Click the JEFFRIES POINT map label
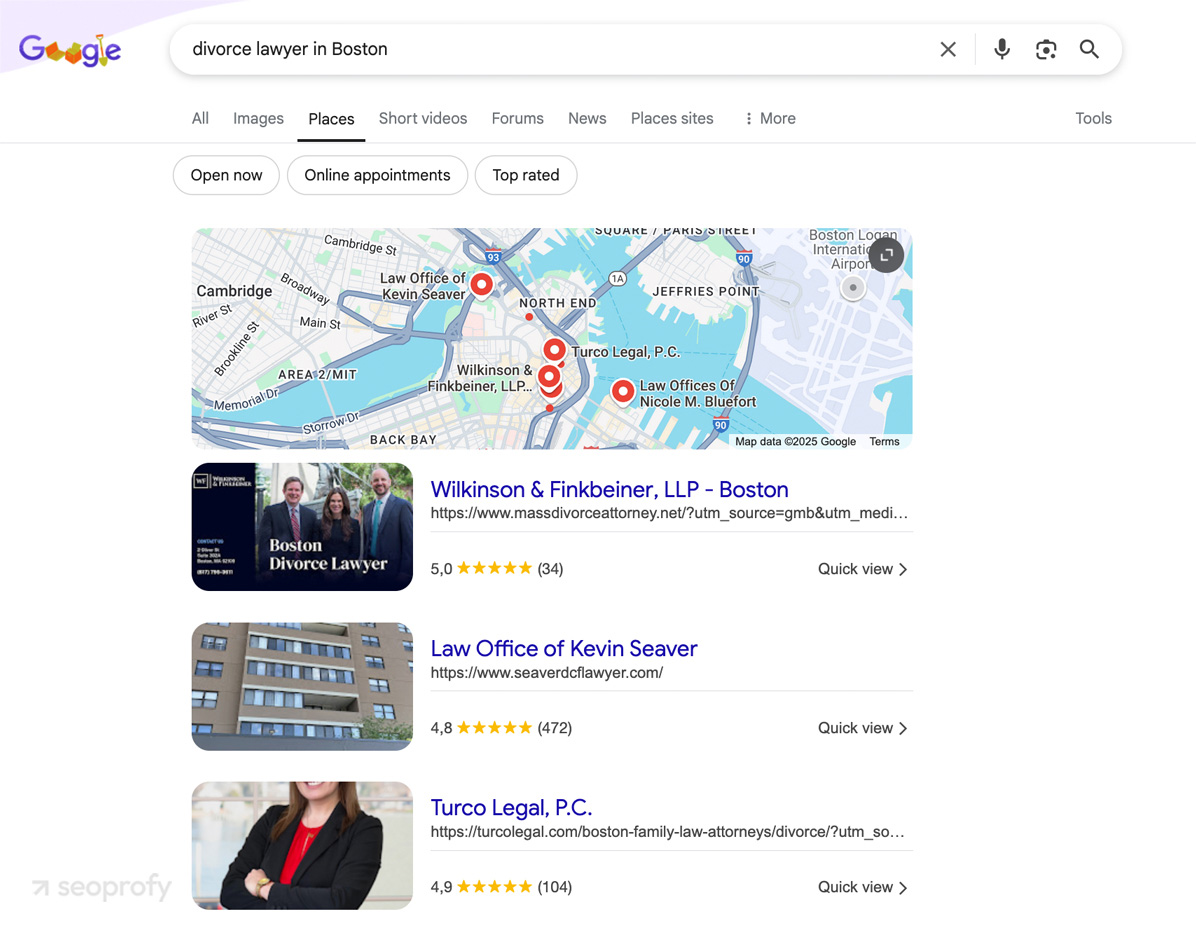 click(x=706, y=291)
